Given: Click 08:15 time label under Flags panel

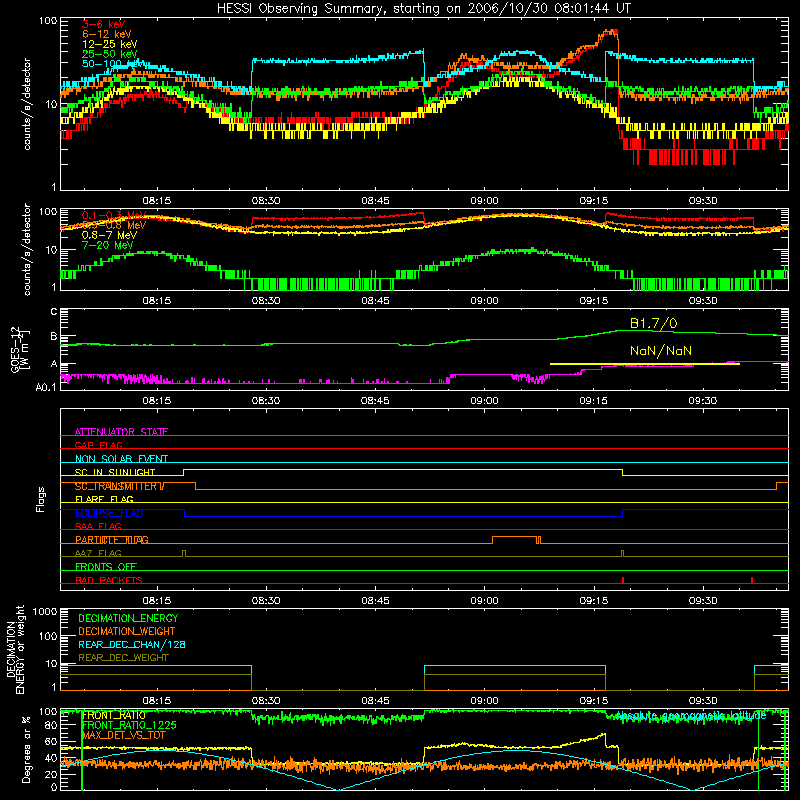Looking at the screenshot, I should (156, 601).
